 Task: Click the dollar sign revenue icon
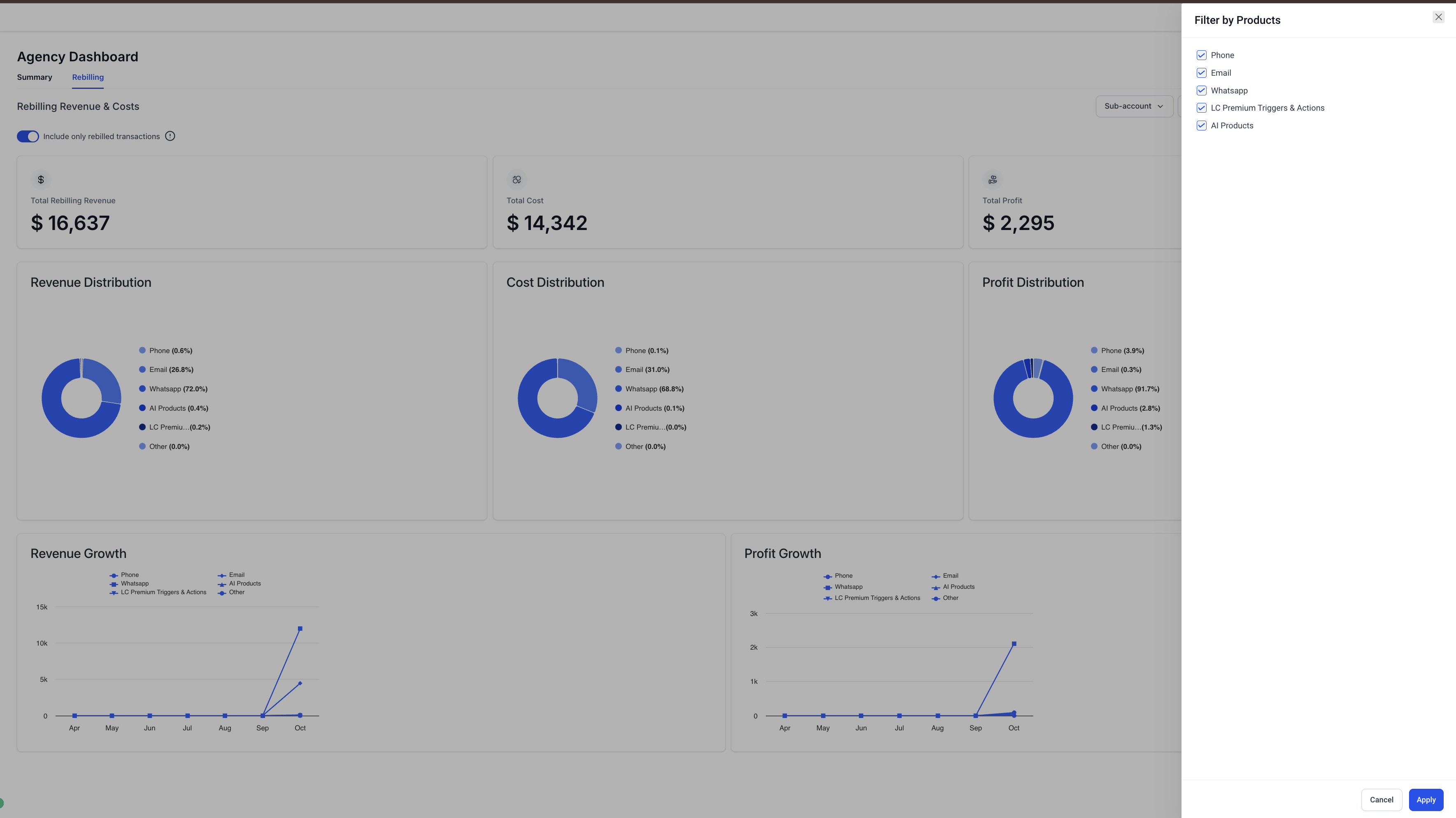point(41,180)
